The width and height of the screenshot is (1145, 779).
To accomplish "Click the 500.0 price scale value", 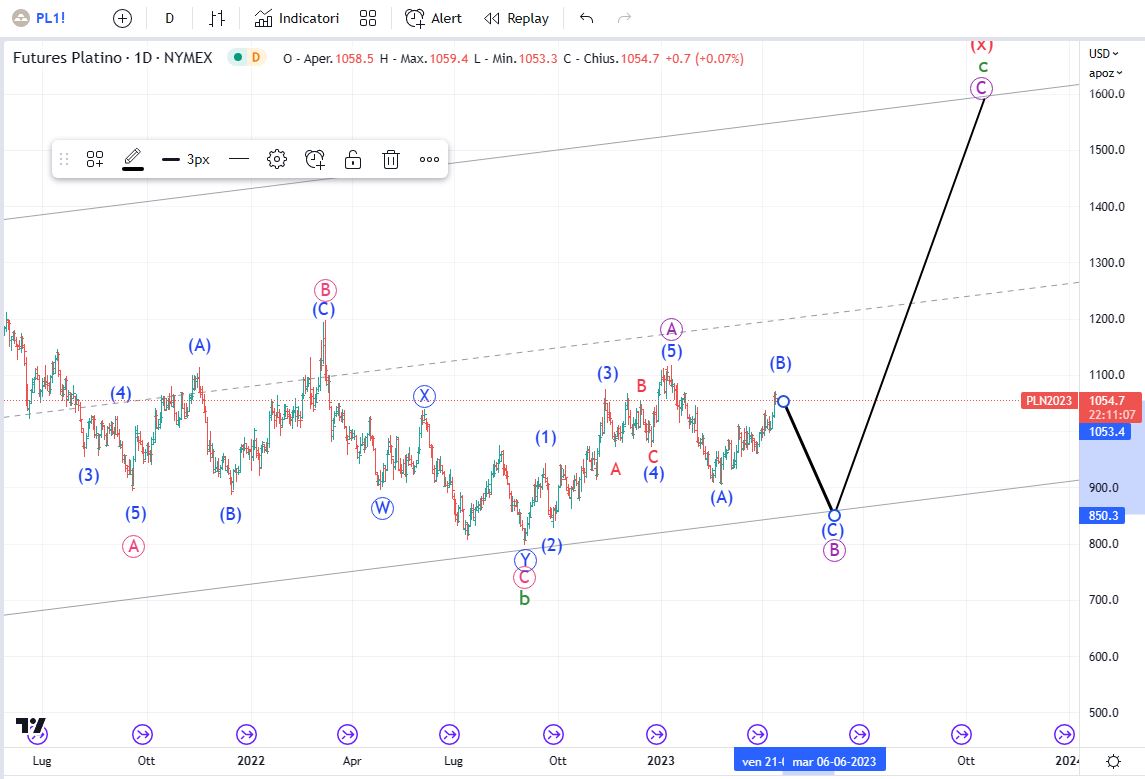I will 1103,713.
